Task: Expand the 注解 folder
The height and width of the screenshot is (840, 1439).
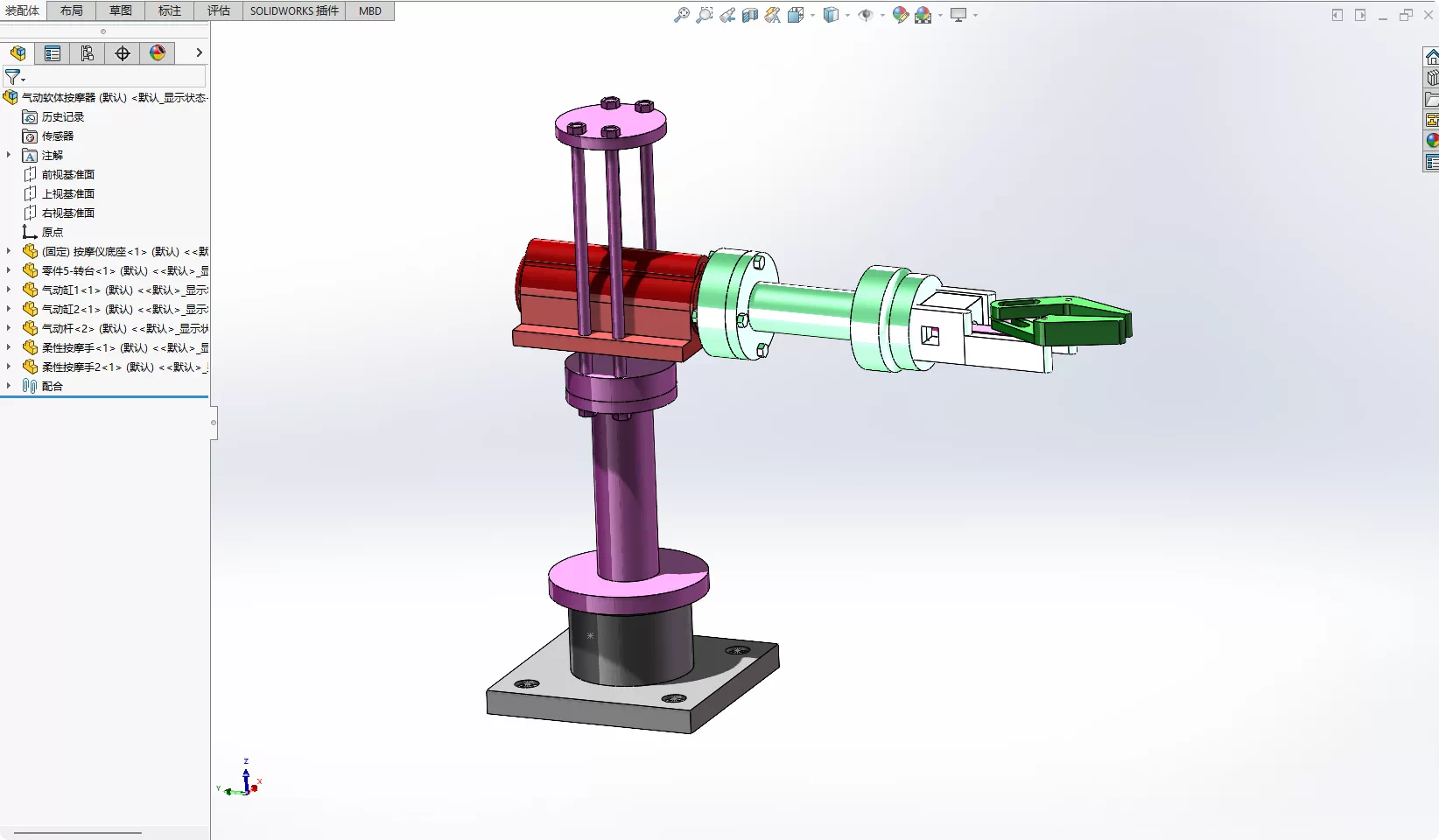Action: tap(9, 155)
